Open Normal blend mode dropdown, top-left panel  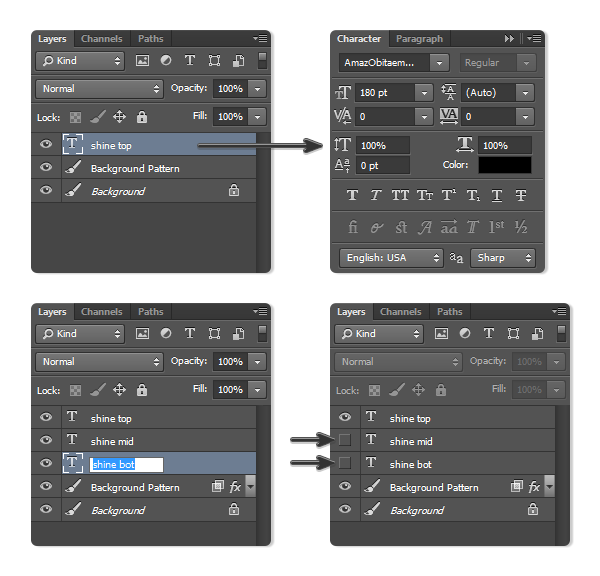[99, 89]
